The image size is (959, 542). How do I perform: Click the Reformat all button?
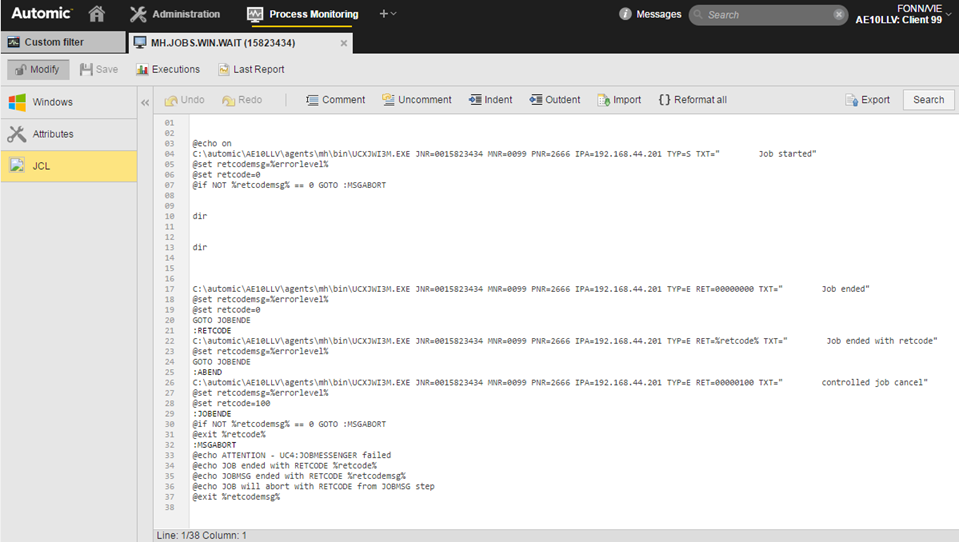coord(692,100)
